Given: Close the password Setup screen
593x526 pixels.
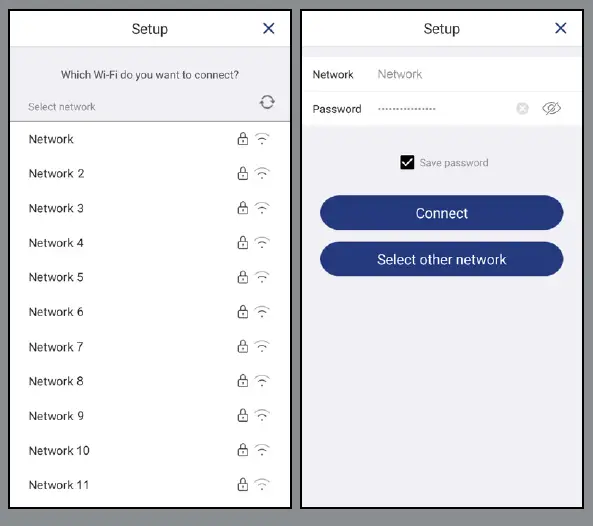Looking at the screenshot, I should click(x=560, y=28).
